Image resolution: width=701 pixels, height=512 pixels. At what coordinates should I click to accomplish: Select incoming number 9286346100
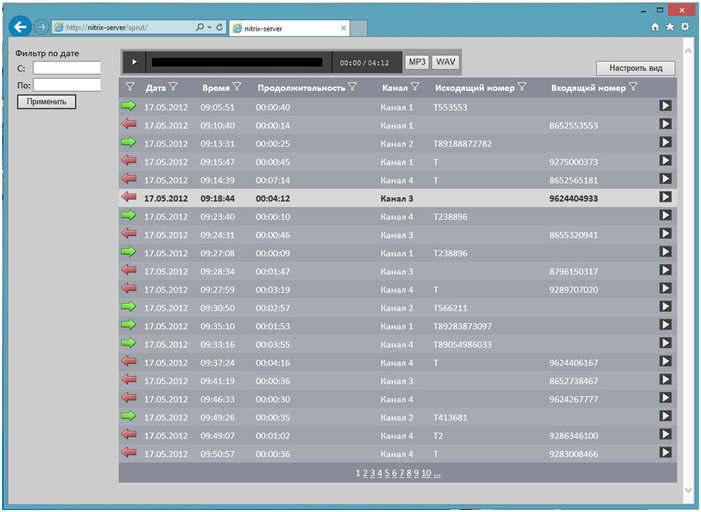[574, 436]
